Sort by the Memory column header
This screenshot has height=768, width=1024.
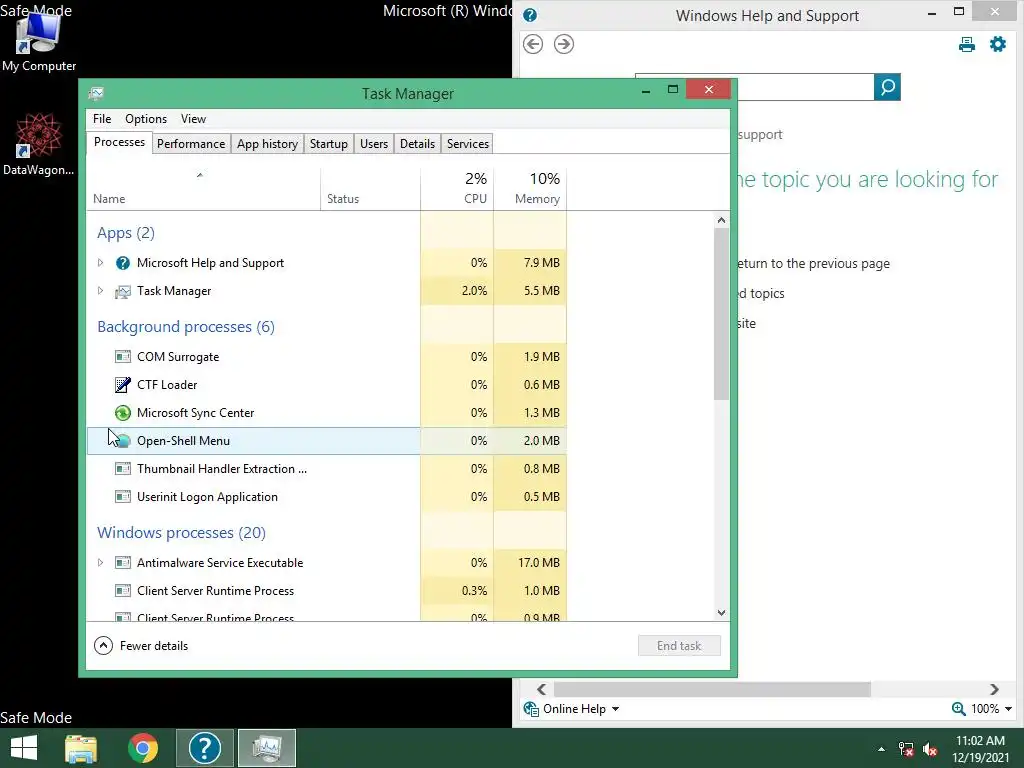(530, 189)
